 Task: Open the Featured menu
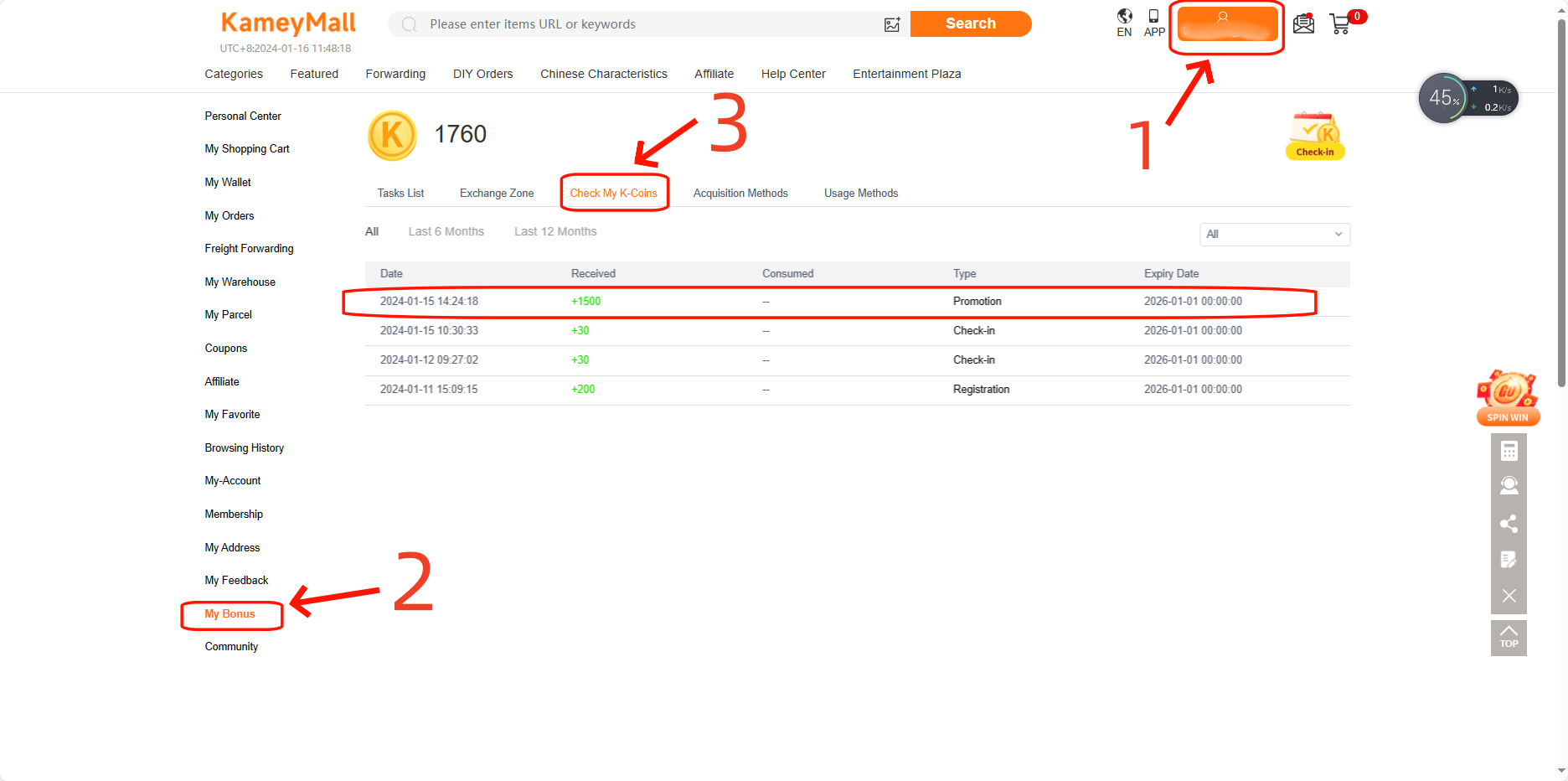coord(314,74)
